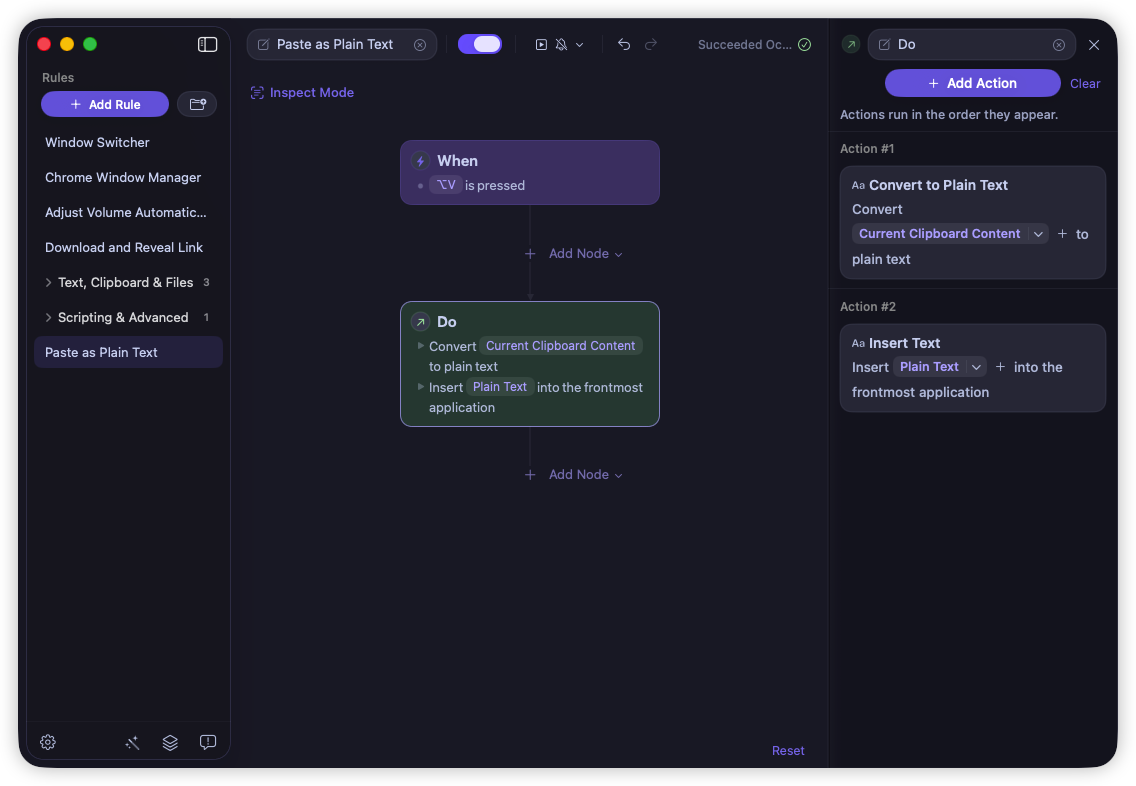This screenshot has width=1136, height=786.
Task: Toggle the rule enabled switch
Action: 480,44
